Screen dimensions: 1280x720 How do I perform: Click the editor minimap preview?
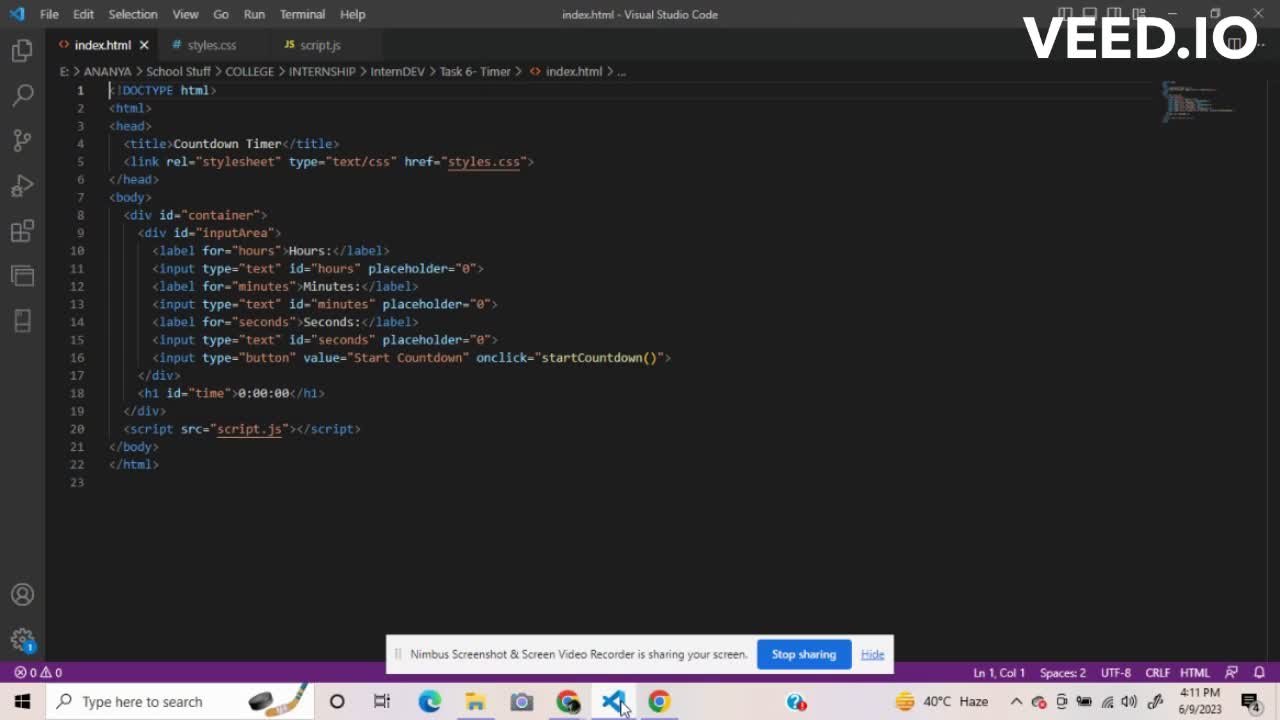point(1198,101)
